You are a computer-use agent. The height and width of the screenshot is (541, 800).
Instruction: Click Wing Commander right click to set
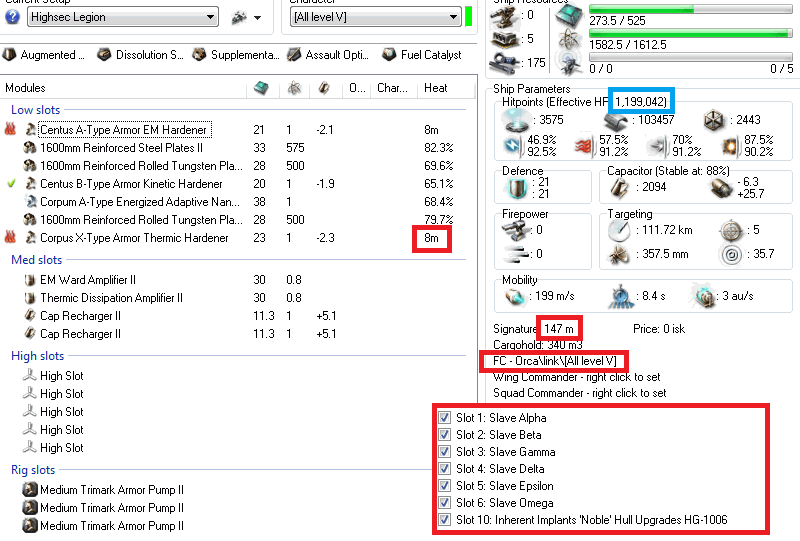point(577,377)
